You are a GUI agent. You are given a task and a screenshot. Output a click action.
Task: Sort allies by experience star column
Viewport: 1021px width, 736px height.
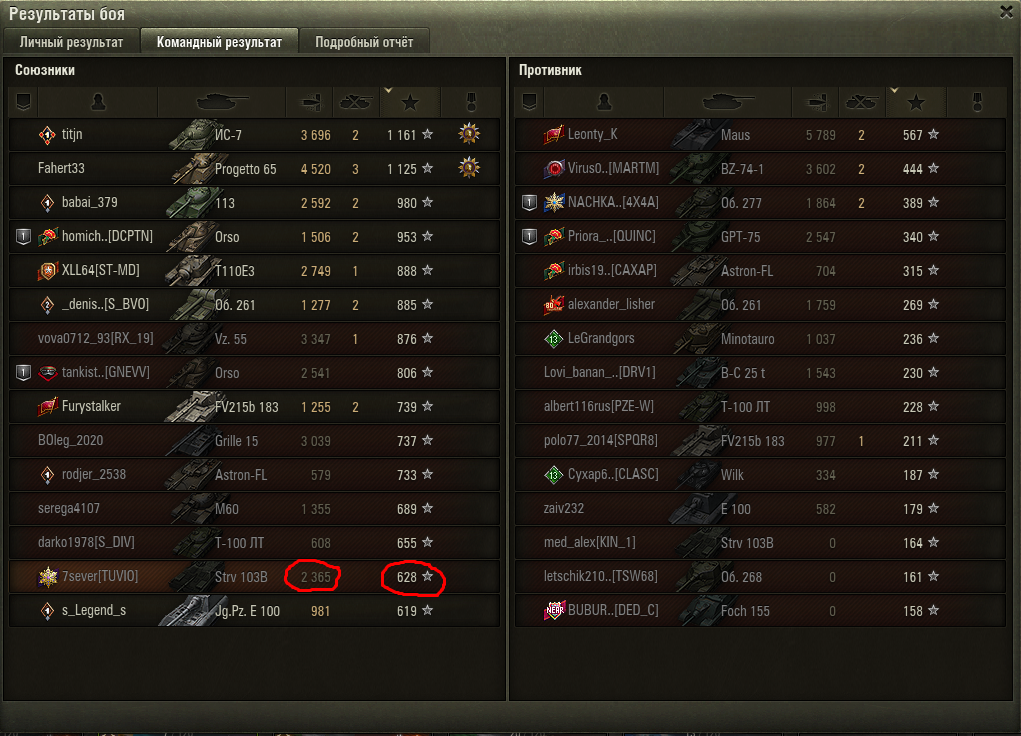coord(410,102)
